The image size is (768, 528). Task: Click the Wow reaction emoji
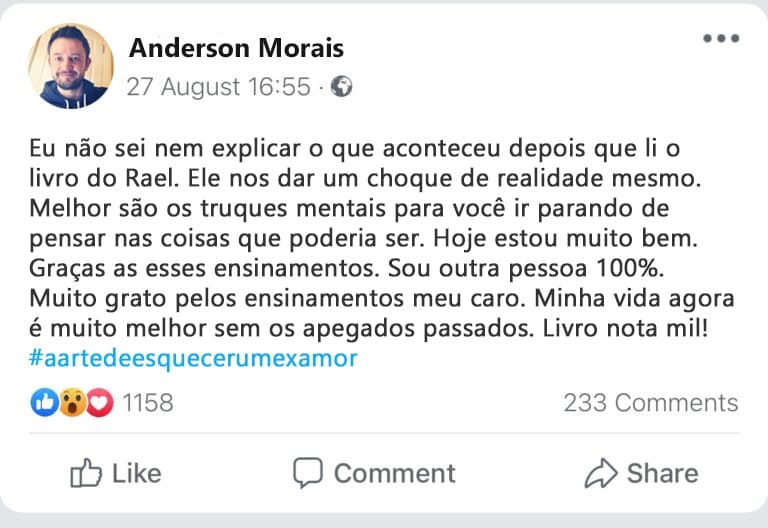click(x=70, y=403)
